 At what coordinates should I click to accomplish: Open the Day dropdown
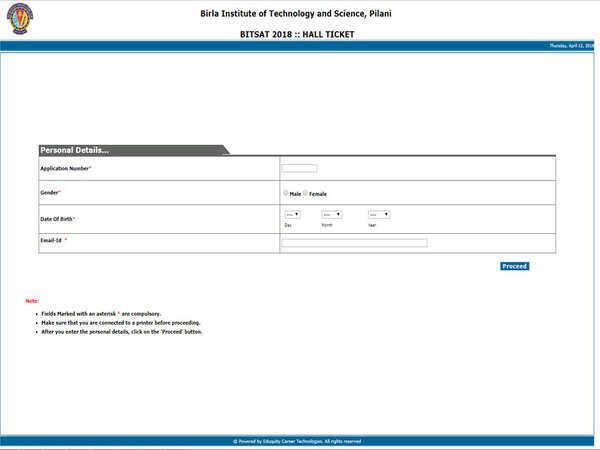[293, 214]
